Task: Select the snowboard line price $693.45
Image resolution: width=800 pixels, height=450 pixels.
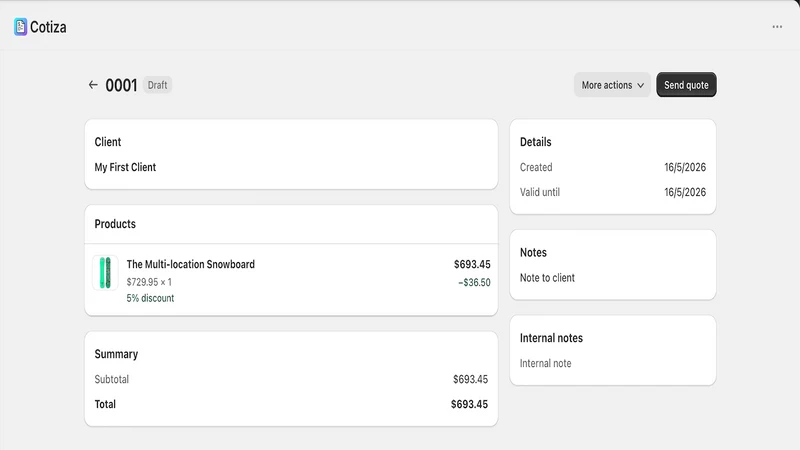Action: 472,264
